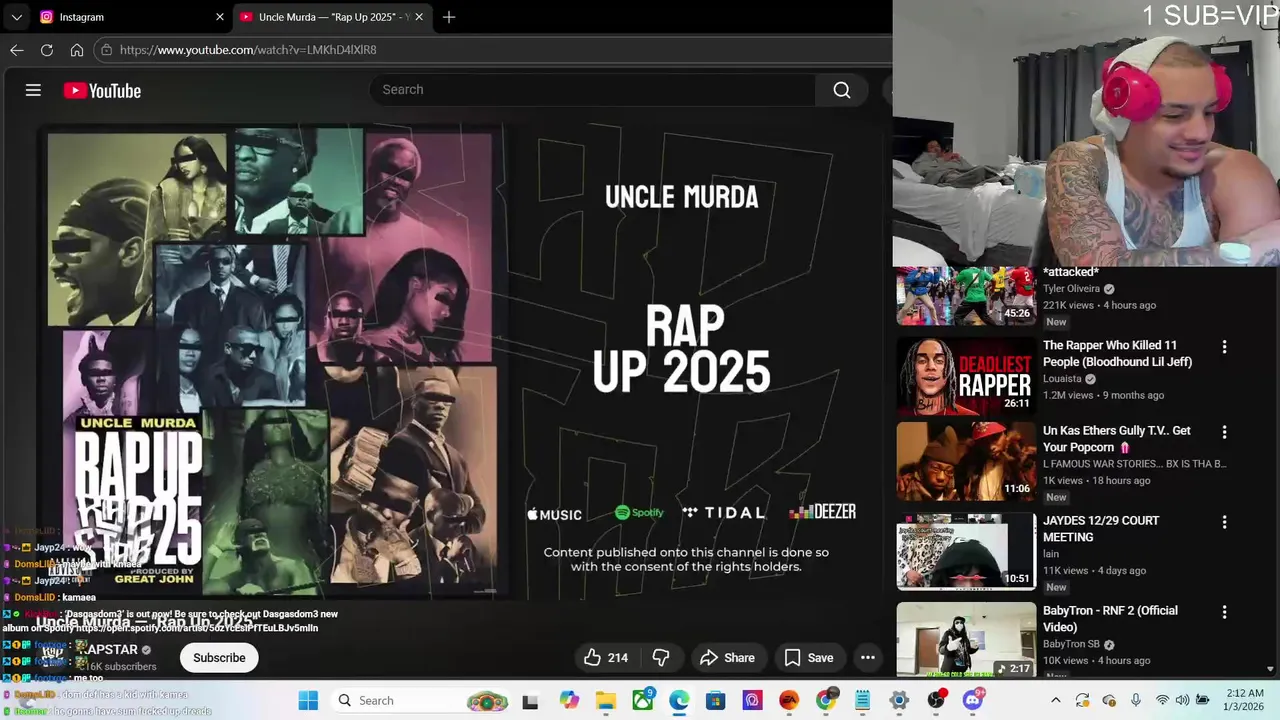
Task: Open the EA app from taskbar
Action: (789, 700)
